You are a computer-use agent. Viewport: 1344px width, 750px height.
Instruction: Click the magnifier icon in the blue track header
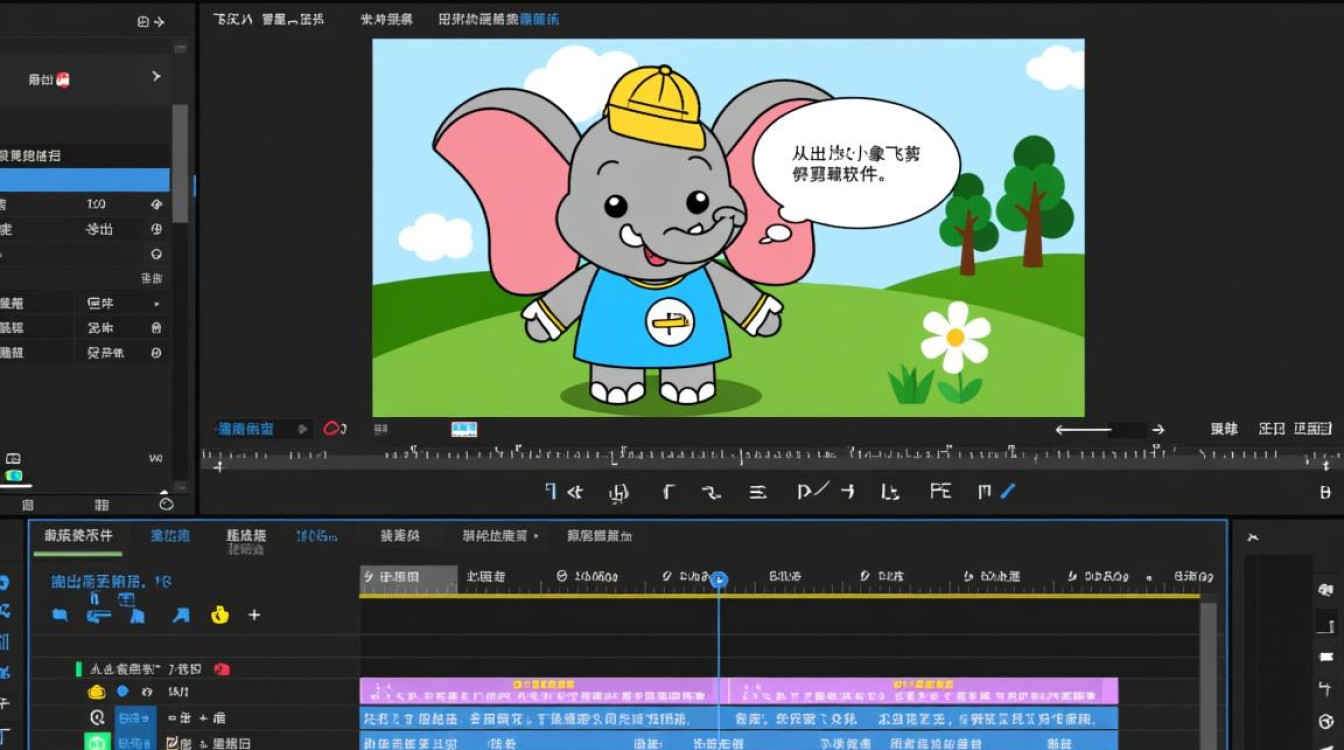pyautogui.click(x=97, y=718)
